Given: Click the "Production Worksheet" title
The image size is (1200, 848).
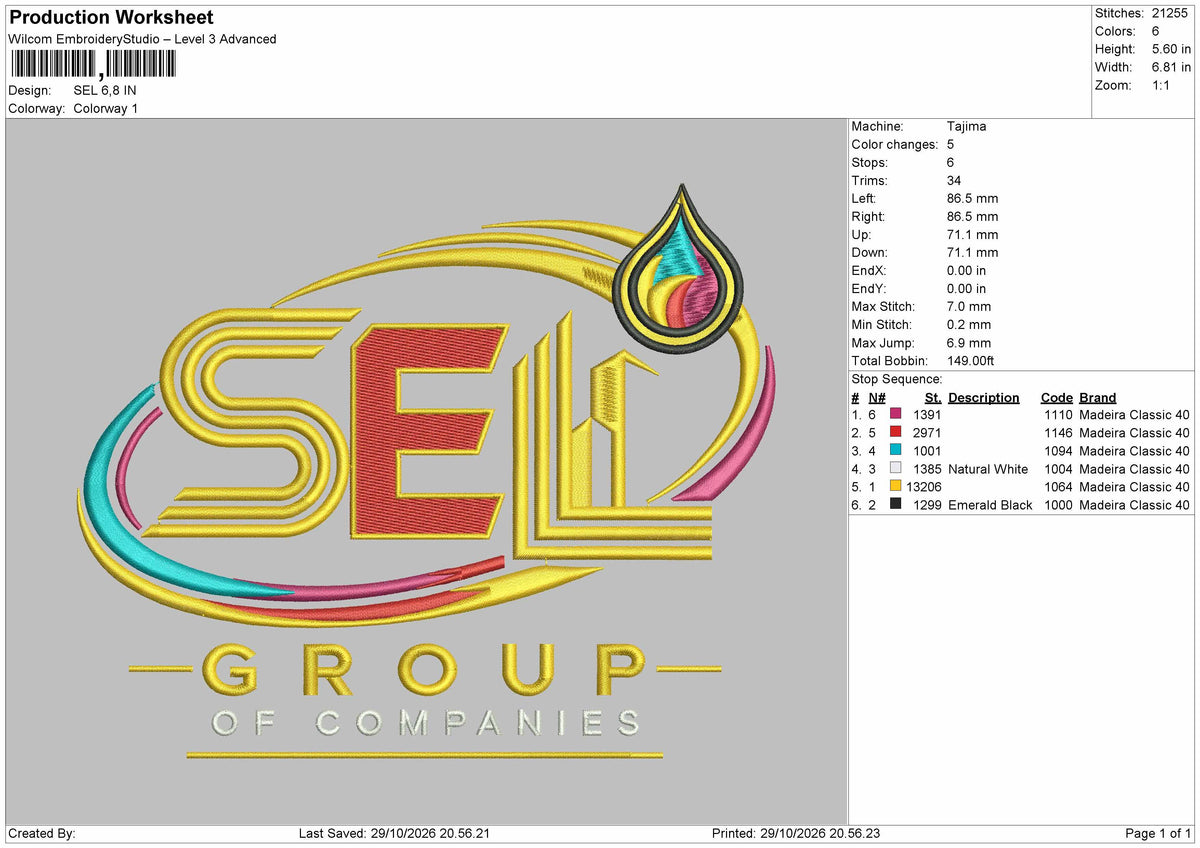Looking at the screenshot, I should pyautogui.click(x=110, y=18).
